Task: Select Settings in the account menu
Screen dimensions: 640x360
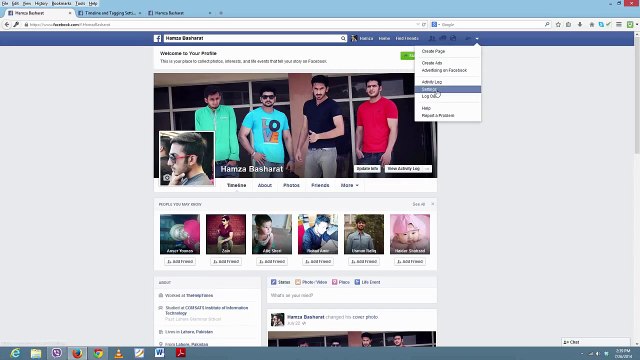Action: point(448,89)
